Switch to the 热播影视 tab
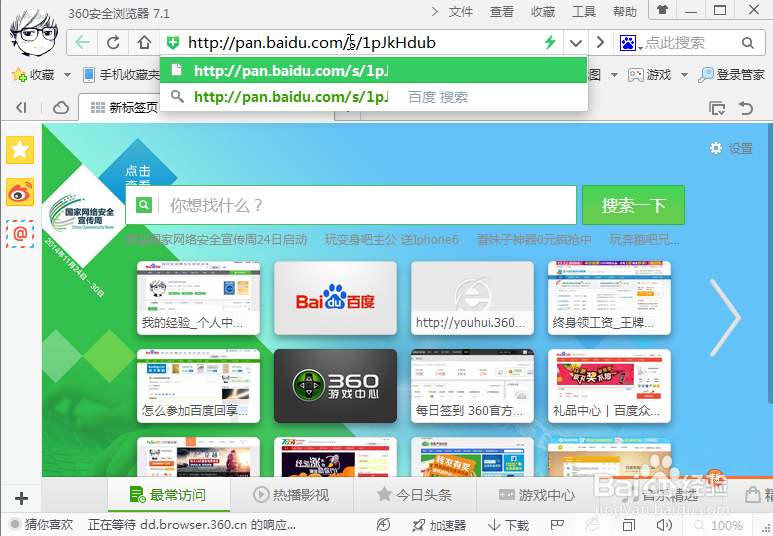This screenshot has width=773, height=536. (x=292, y=495)
